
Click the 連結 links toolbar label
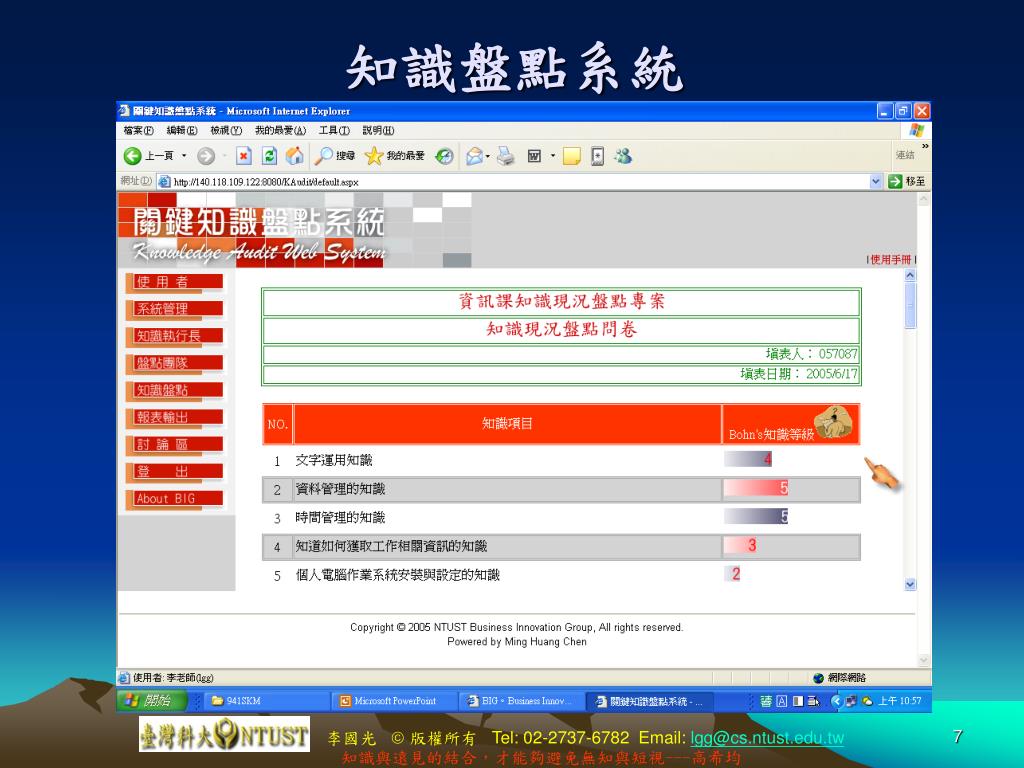[905, 155]
